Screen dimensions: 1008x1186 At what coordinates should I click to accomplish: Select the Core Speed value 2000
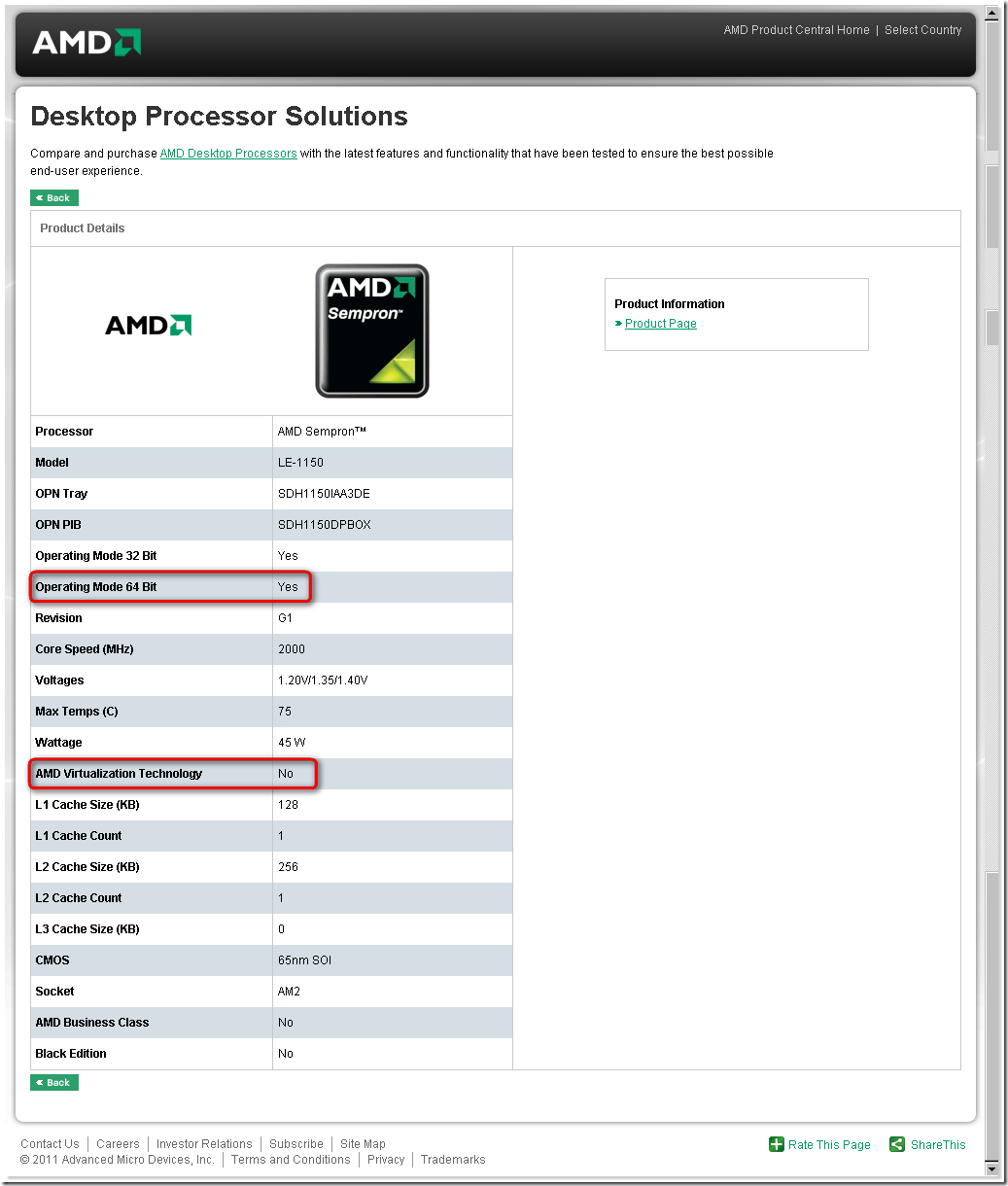coord(292,649)
